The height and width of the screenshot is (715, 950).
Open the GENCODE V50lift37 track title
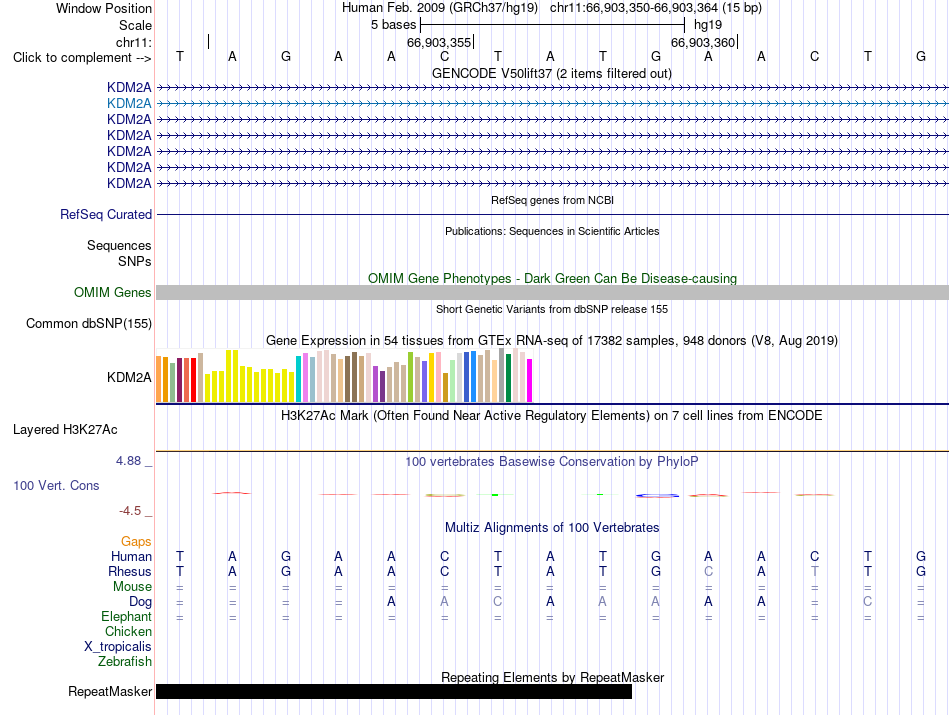coord(552,74)
